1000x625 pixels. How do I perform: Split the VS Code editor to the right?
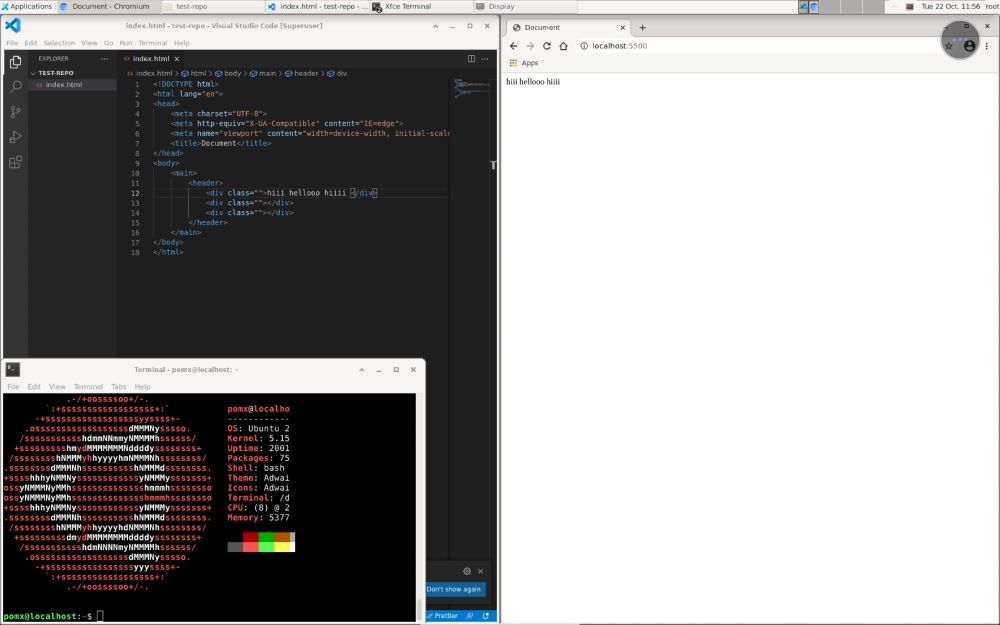471,59
